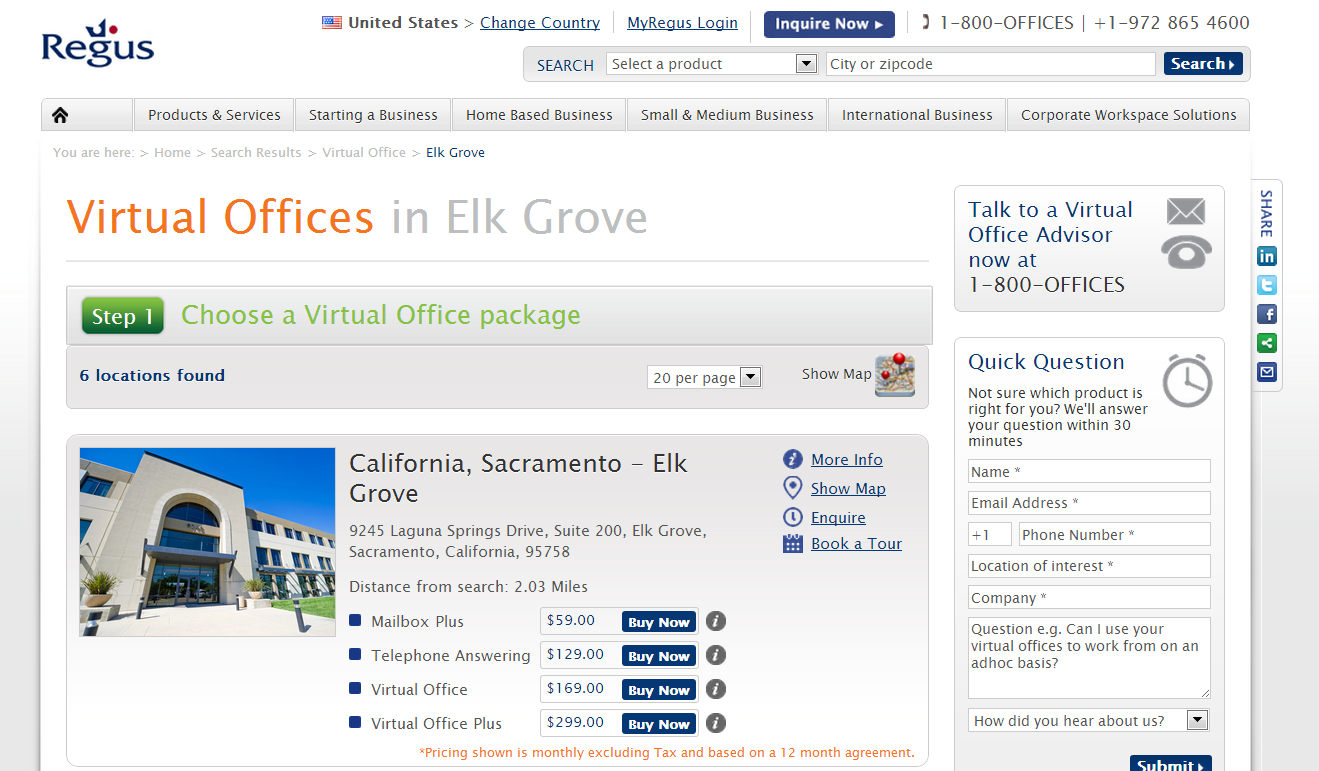Viewport: 1319px width, 771px height.
Task: Buy Now for Virtual Office $169.00
Action: point(658,690)
